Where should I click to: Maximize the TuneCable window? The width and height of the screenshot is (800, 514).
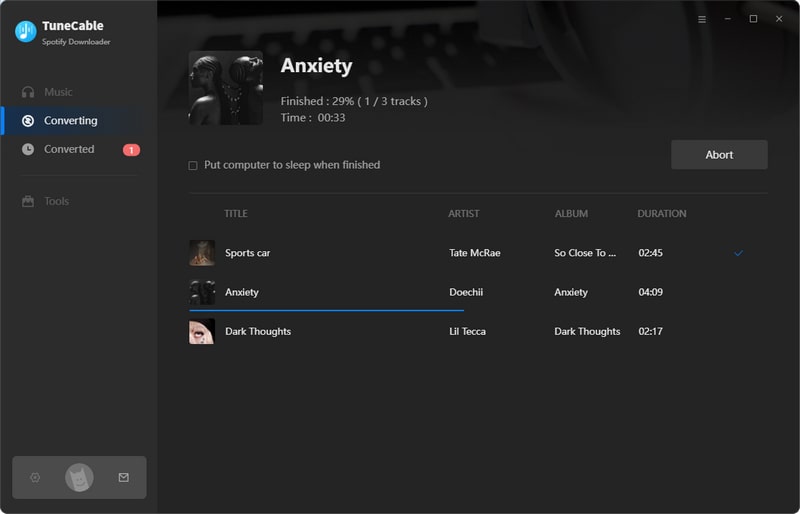coord(753,19)
